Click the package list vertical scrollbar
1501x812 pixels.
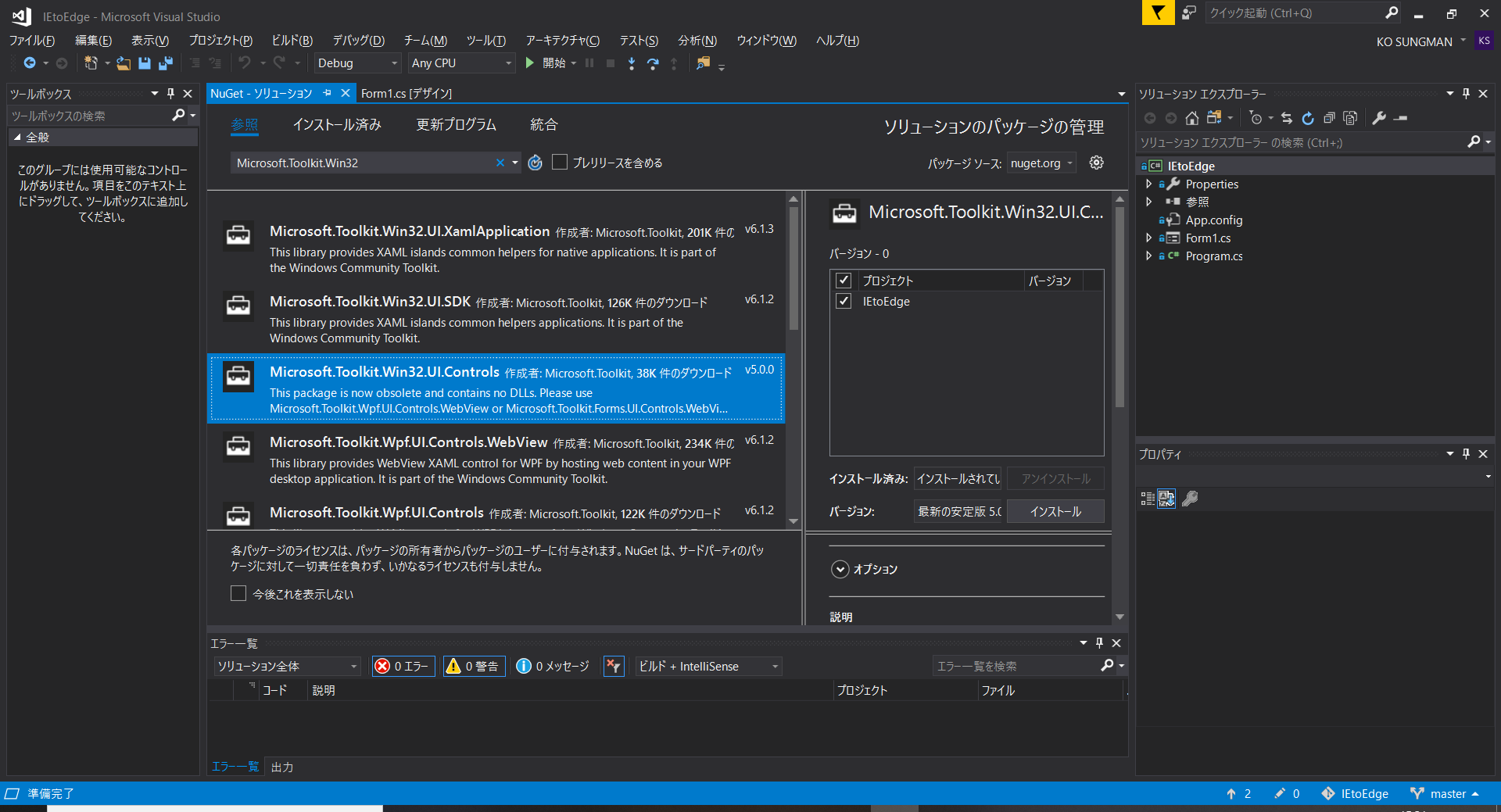pyautogui.click(x=793, y=268)
